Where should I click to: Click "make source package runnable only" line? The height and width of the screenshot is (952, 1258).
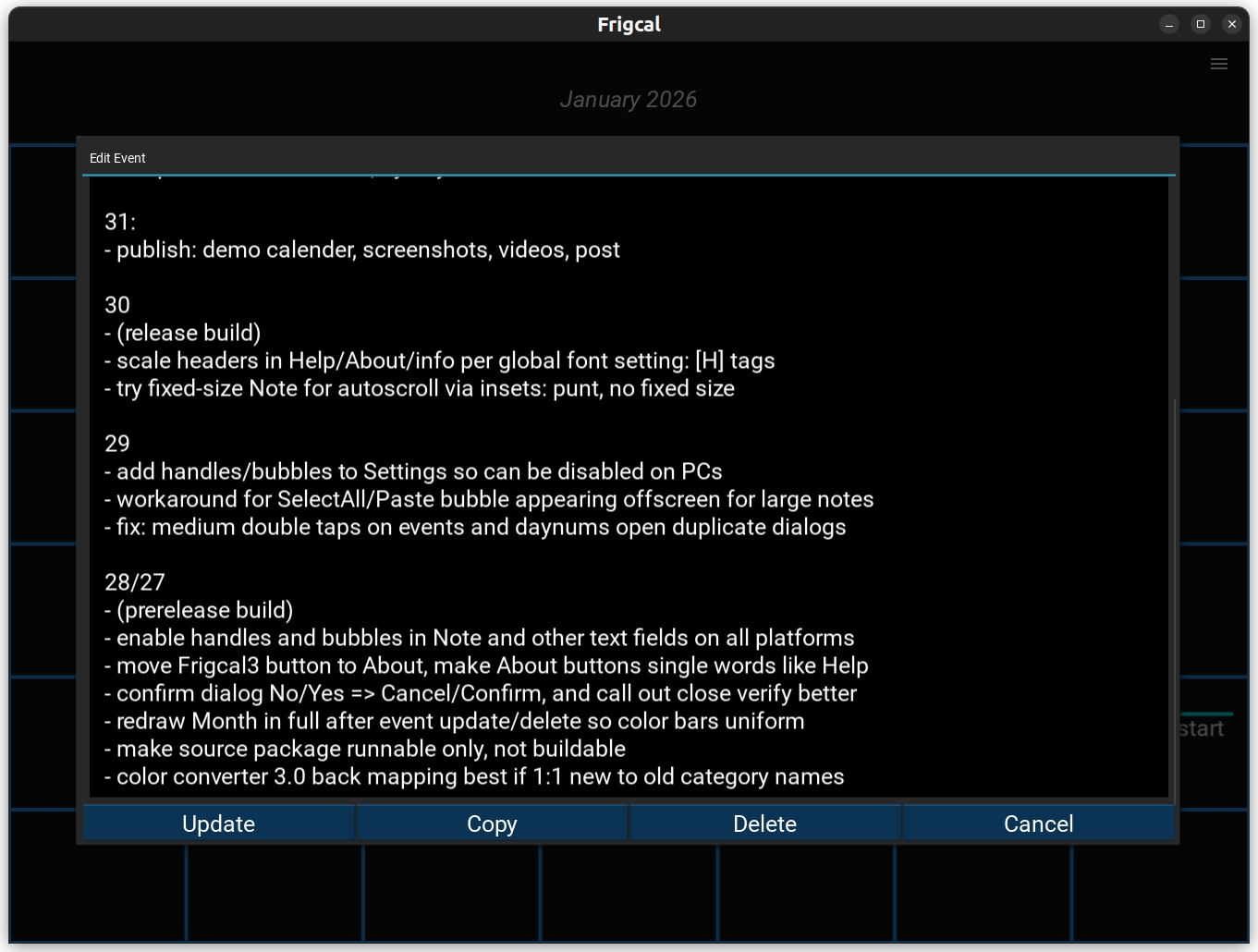click(370, 749)
